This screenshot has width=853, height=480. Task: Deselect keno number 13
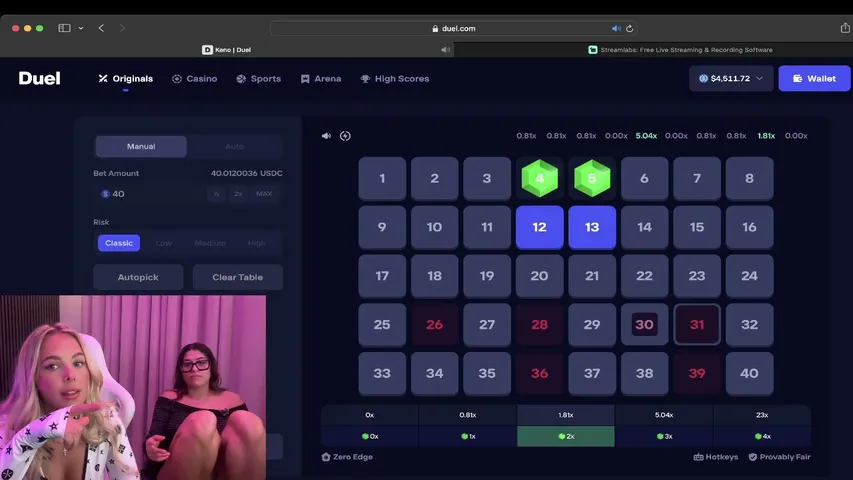tap(592, 227)
